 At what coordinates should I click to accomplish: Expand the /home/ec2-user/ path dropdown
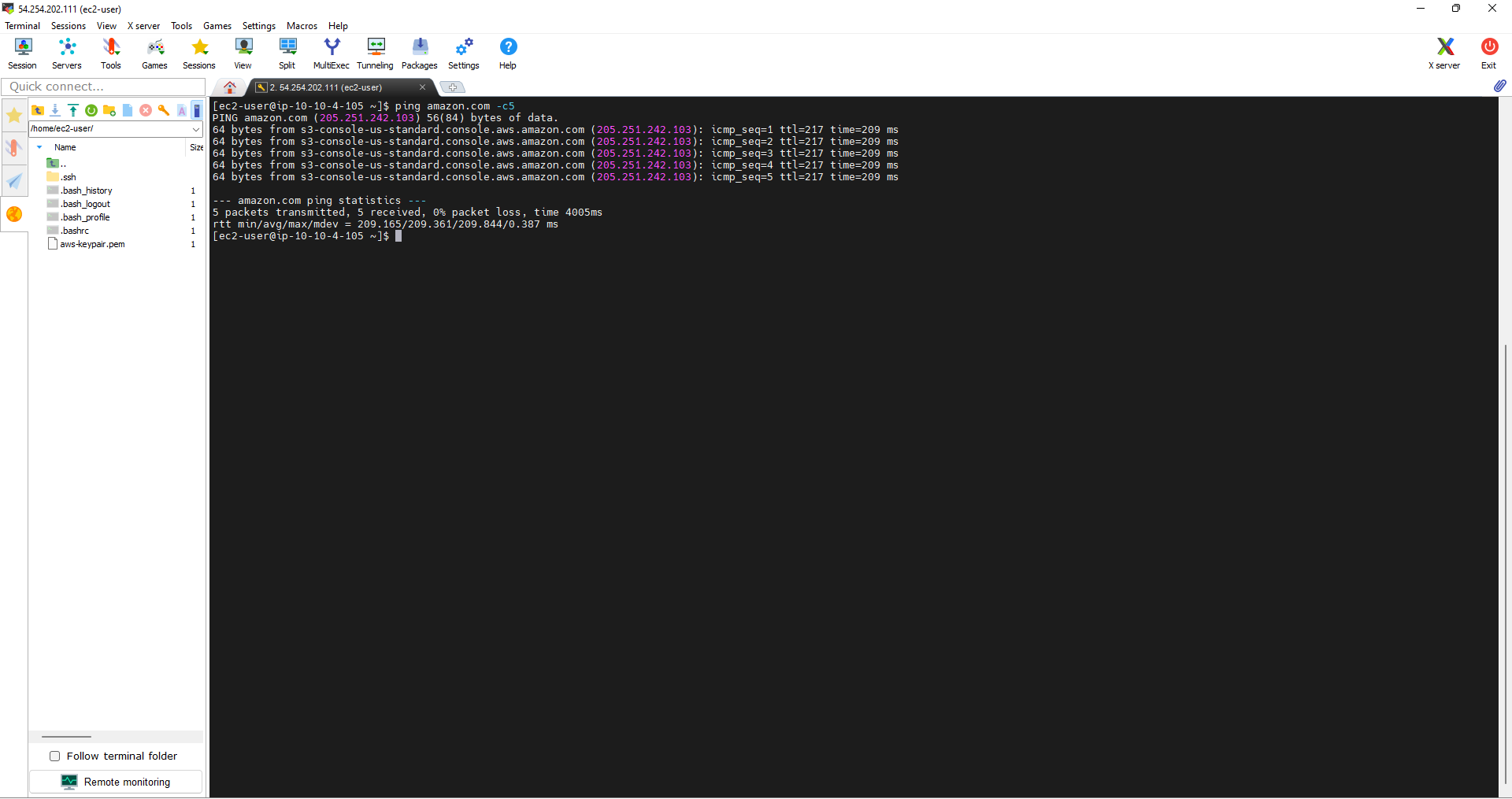point(196,129)
